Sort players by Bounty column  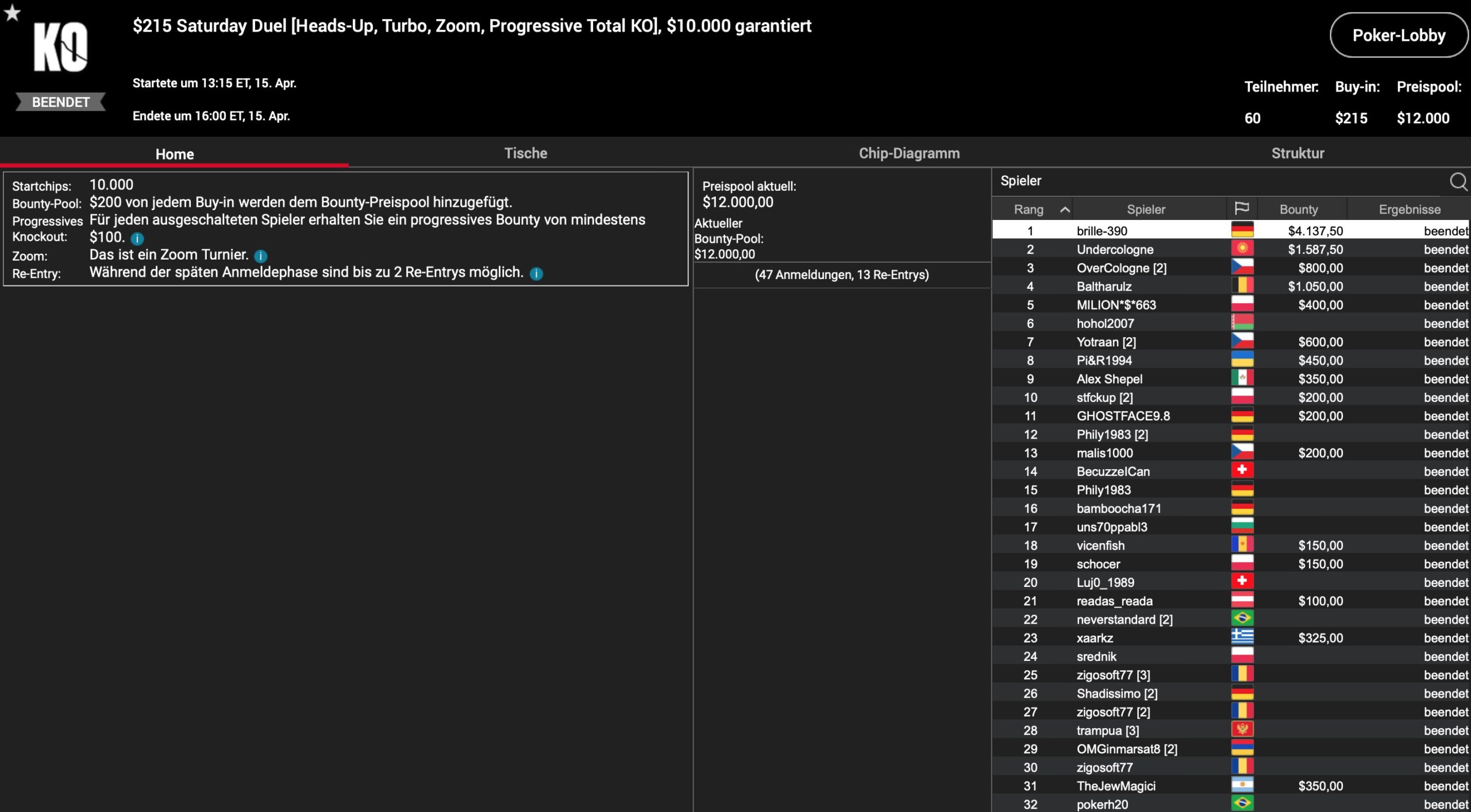1298,210
